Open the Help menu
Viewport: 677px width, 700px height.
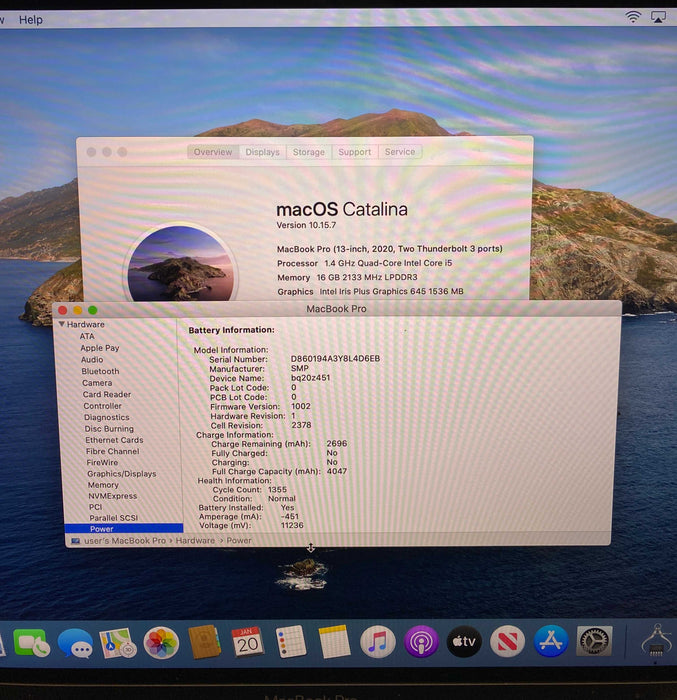coord(31,20)
